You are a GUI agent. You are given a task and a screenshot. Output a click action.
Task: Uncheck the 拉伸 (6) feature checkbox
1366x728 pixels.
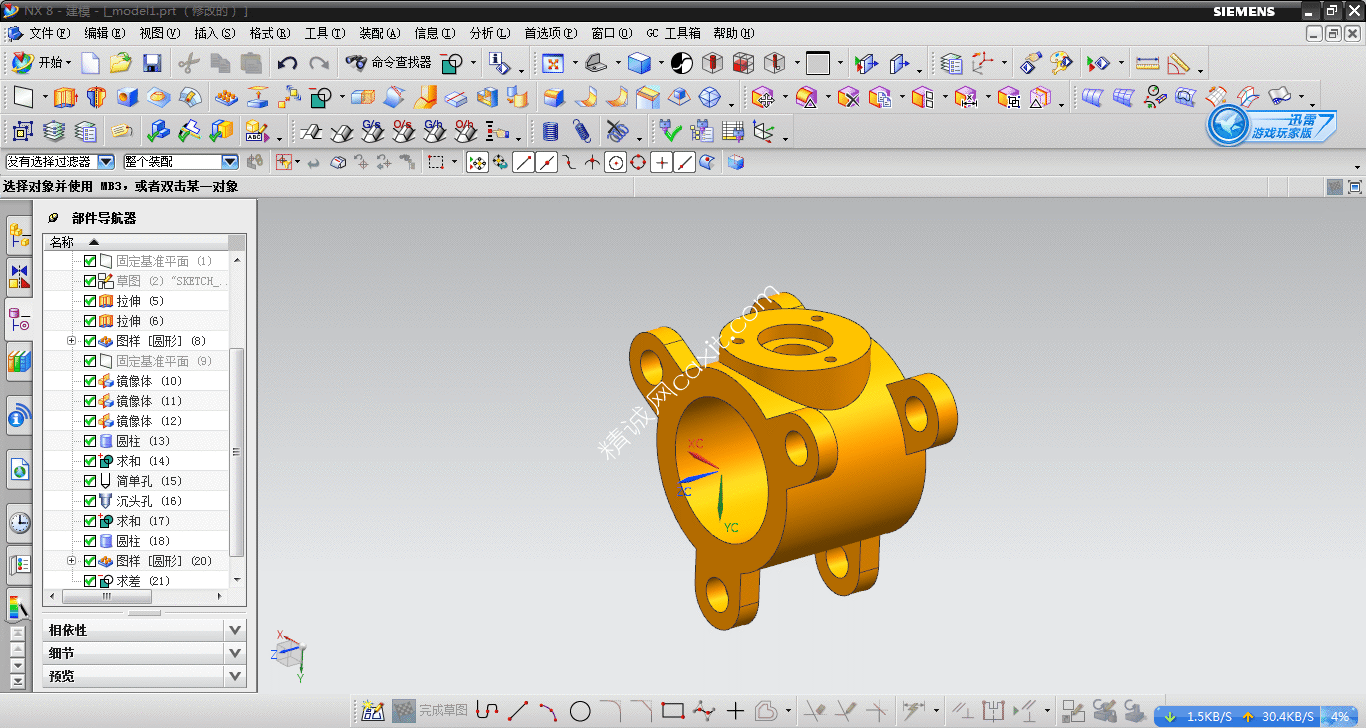point(90,321)
